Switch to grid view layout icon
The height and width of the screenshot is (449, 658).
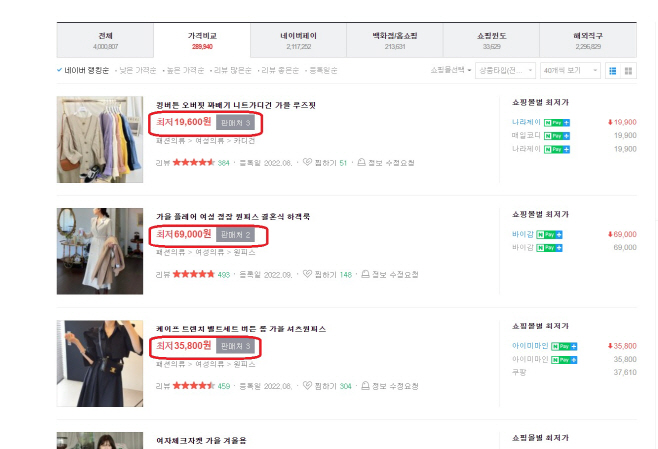[628, 70]
